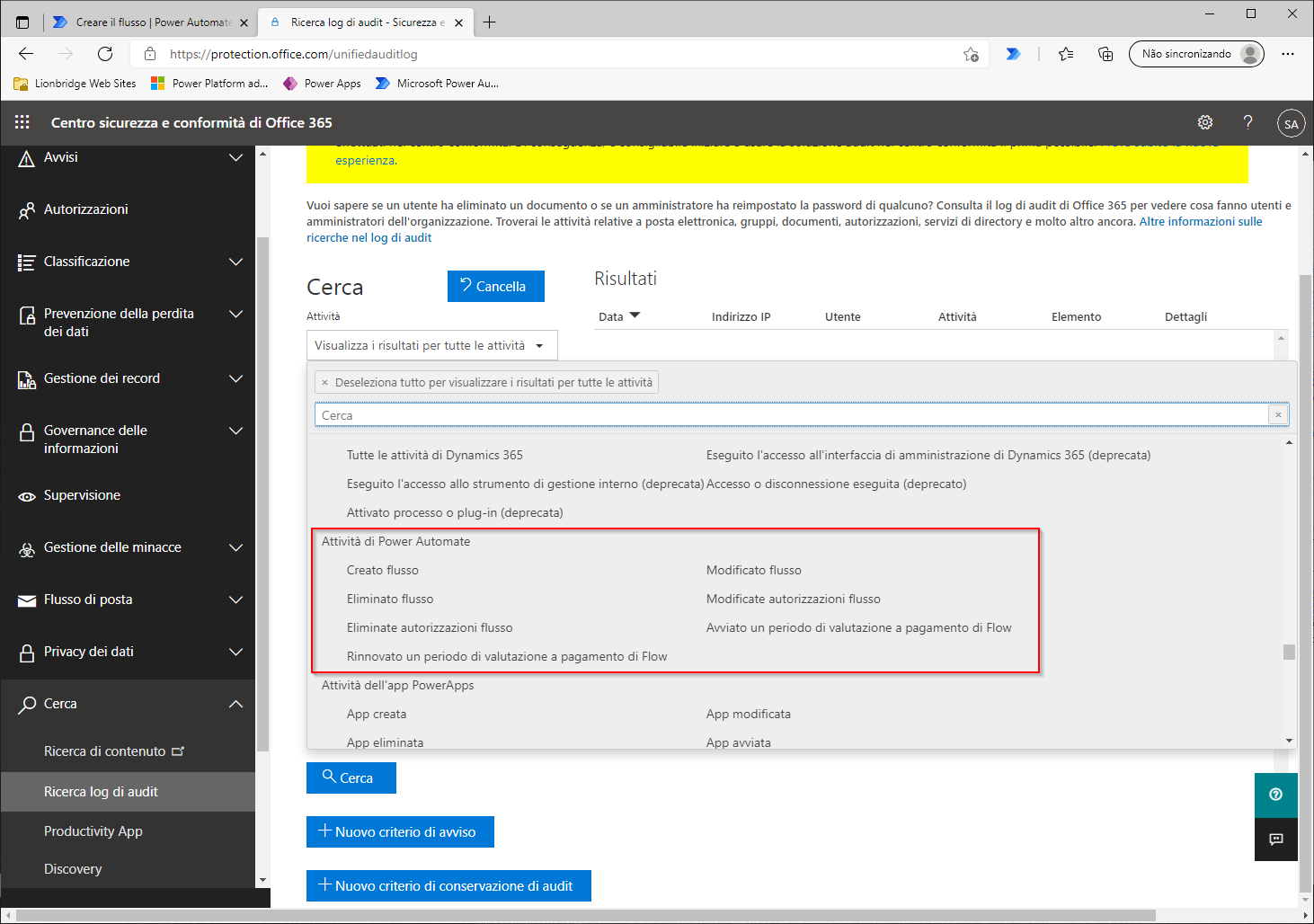Click the Privacy dei dati lock icon

point(27,653)
